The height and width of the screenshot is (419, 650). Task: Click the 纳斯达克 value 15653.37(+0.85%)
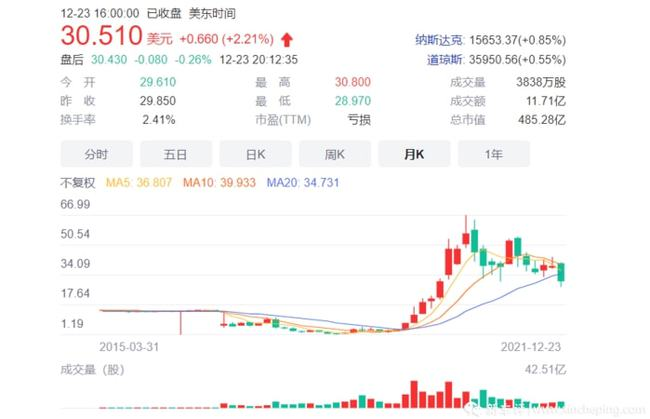click(x=517, y=40)
